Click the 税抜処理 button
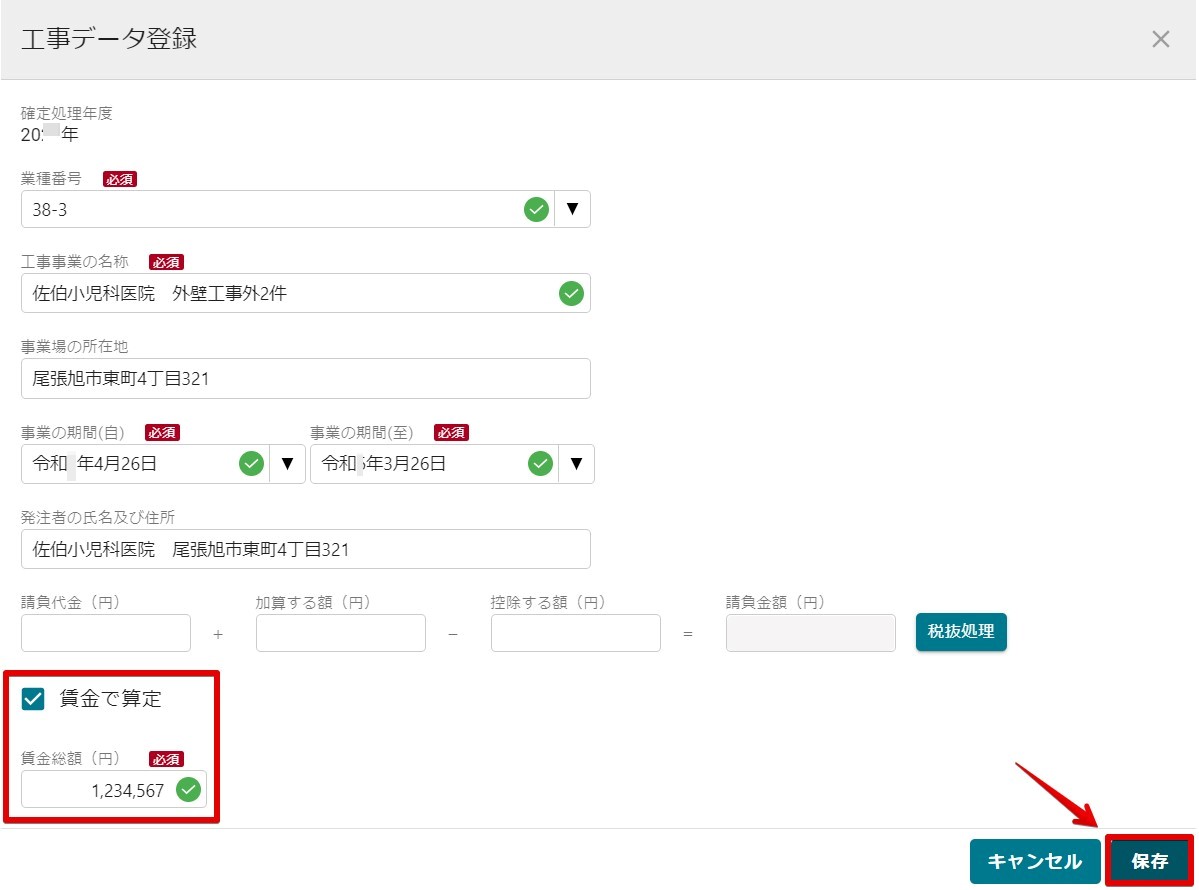1199x890 pixels. coord(961,632)
